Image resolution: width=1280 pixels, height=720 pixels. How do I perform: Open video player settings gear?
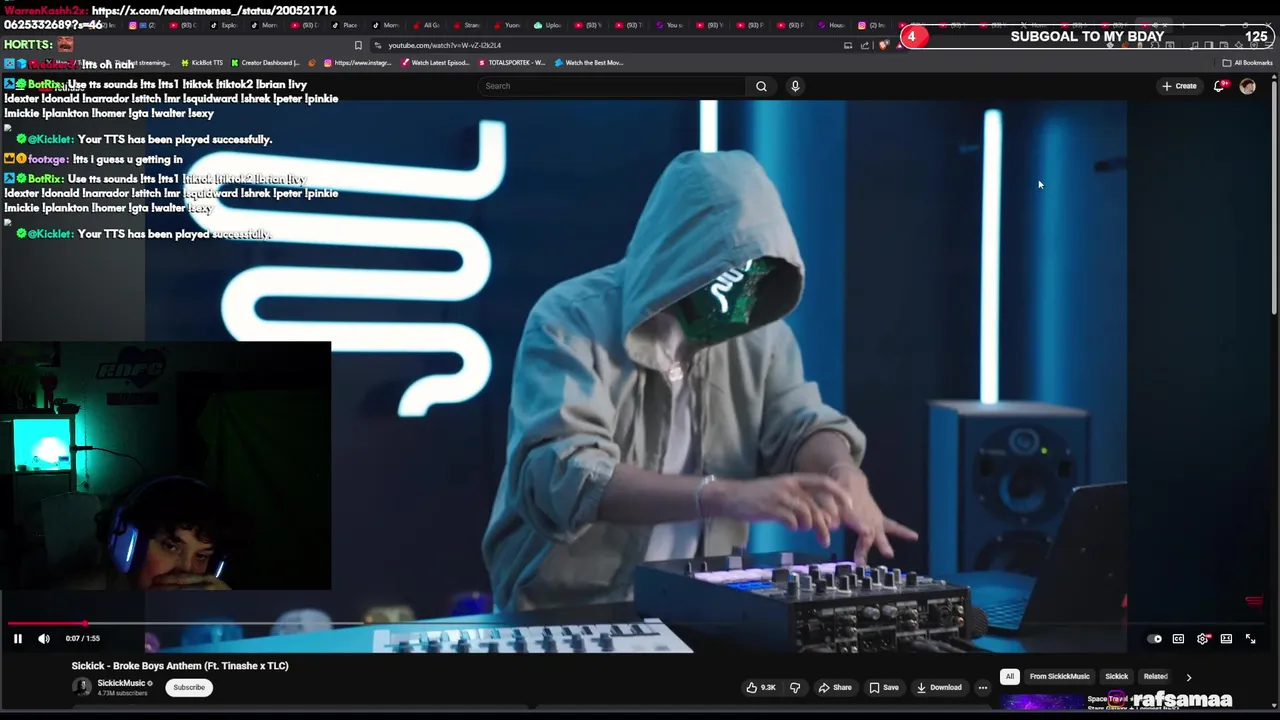tap(1203, 639)
